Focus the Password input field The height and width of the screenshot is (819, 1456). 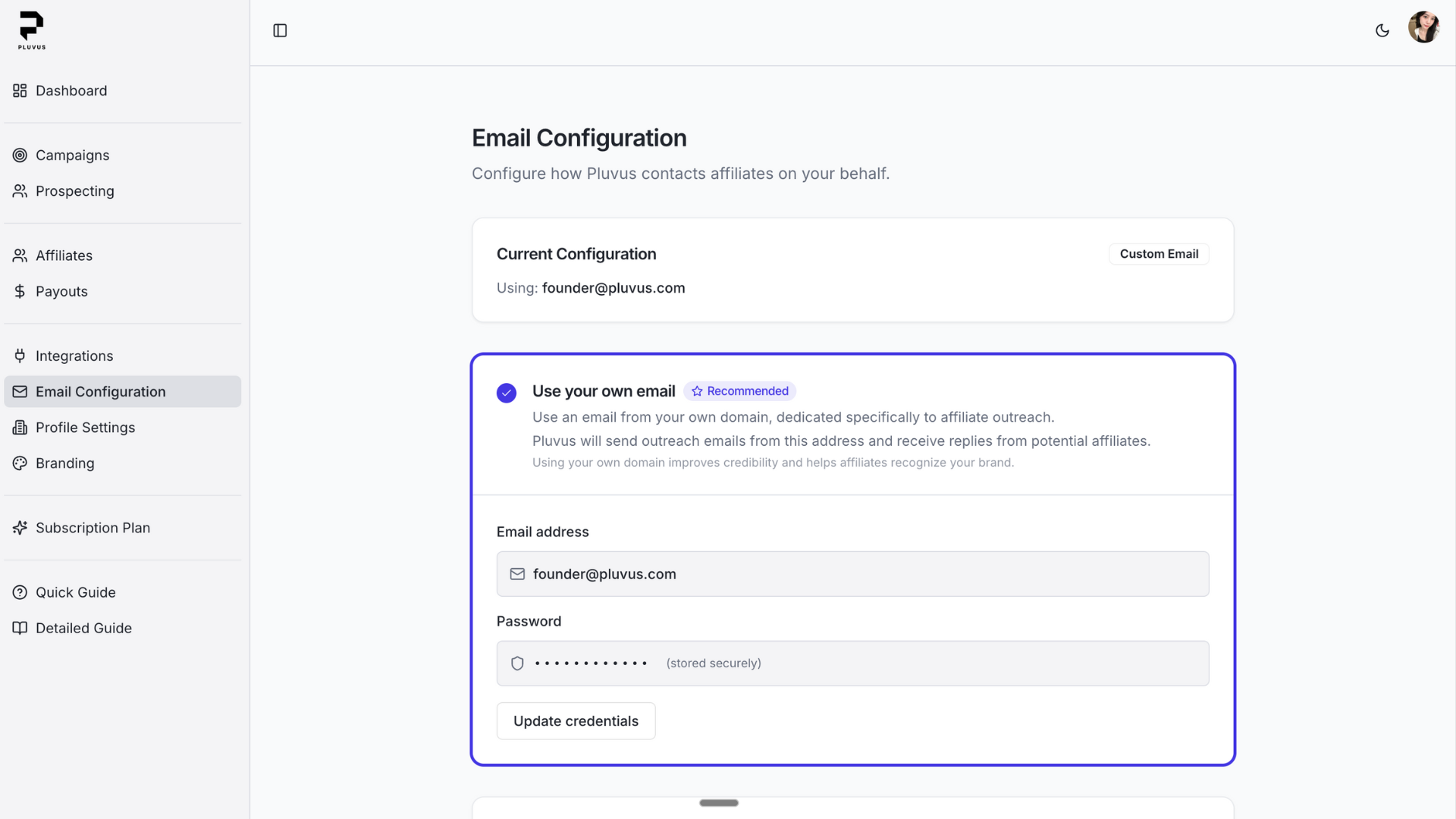pos(852,664)
